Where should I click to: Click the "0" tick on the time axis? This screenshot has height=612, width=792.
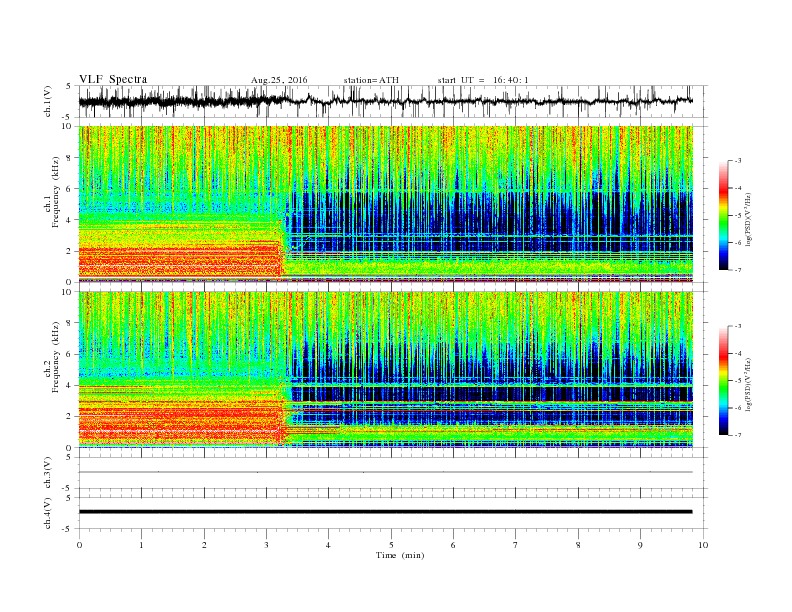click(x=79, y=545)
